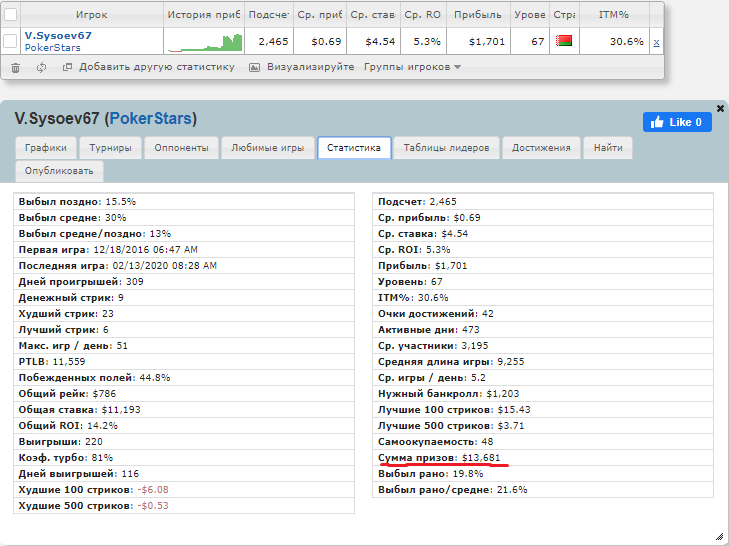Open the Группы игроков dropdown
729x546 pixels.
(412, 67)
